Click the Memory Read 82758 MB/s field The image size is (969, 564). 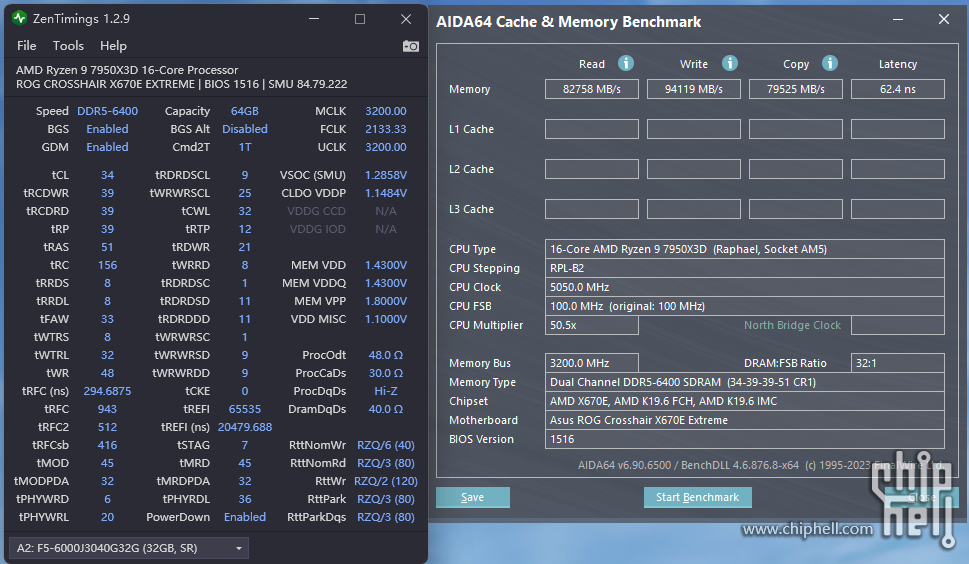point(591,89)
